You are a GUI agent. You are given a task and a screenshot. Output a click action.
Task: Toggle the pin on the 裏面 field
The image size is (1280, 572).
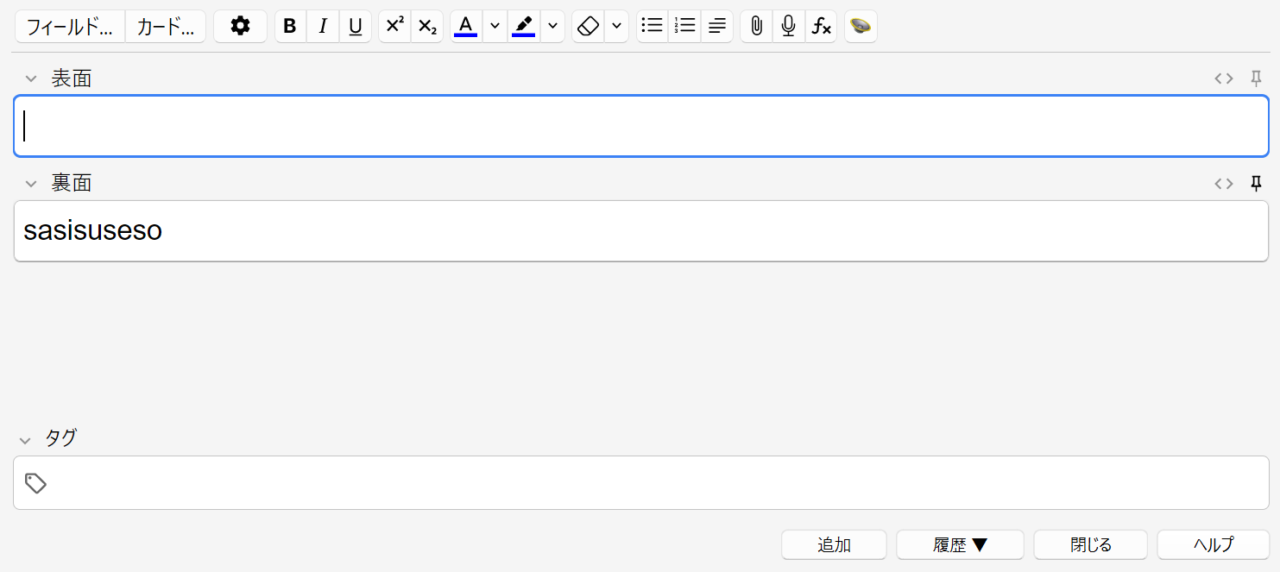click(x=1257, y=183)
